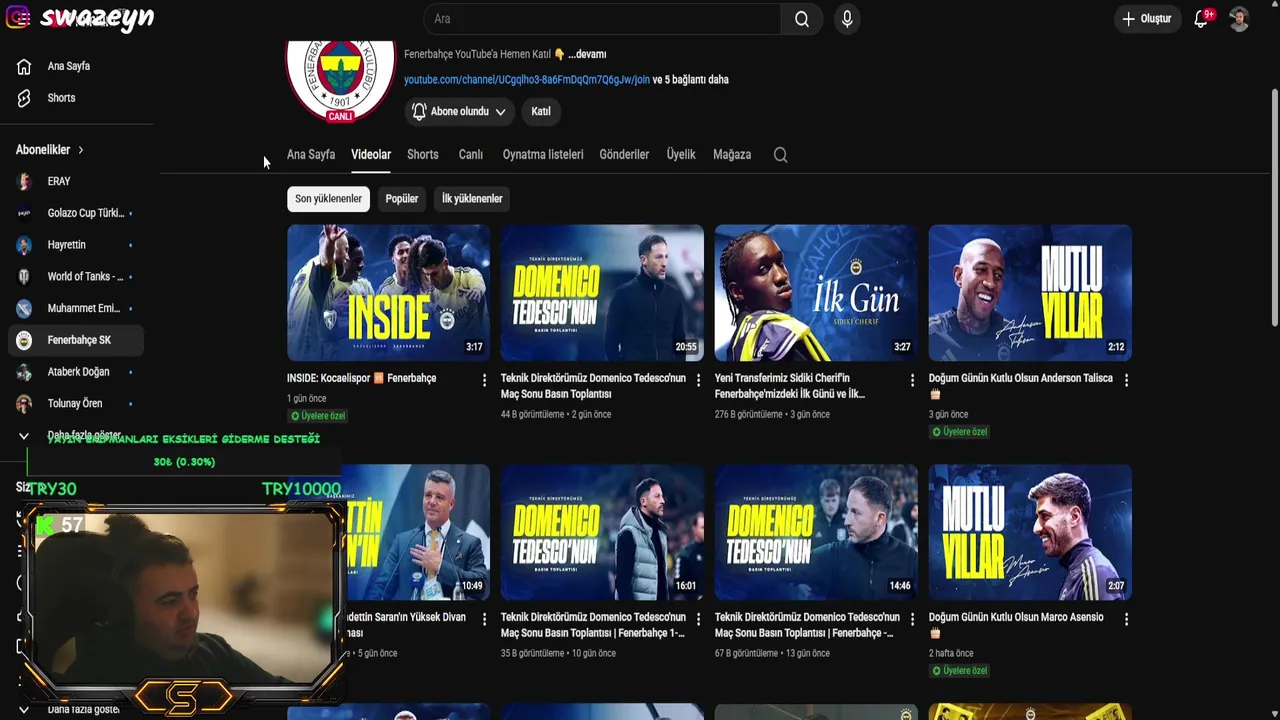Switch to Ana Sayfa channel tab
This screenshot has height=720, width=1280.
coord(311,155)
